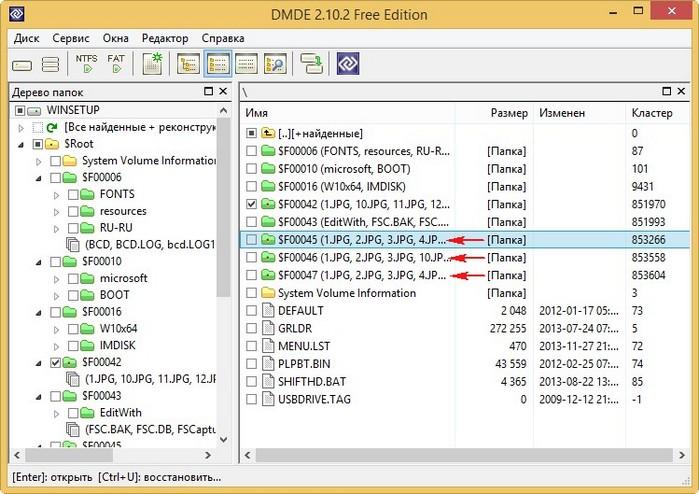
Task: Open the Редактор menu
Action: (165, 38)
